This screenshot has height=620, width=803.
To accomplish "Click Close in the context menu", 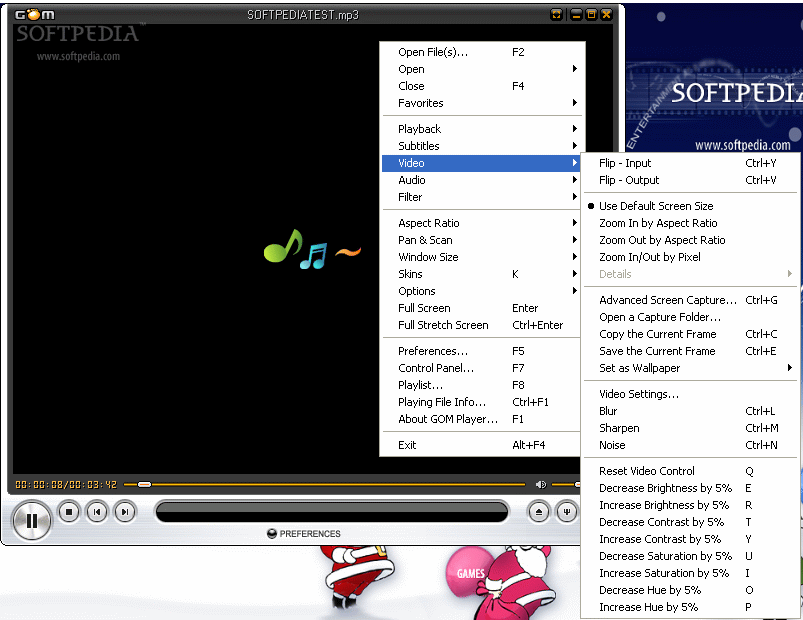I will click(481, 85).
